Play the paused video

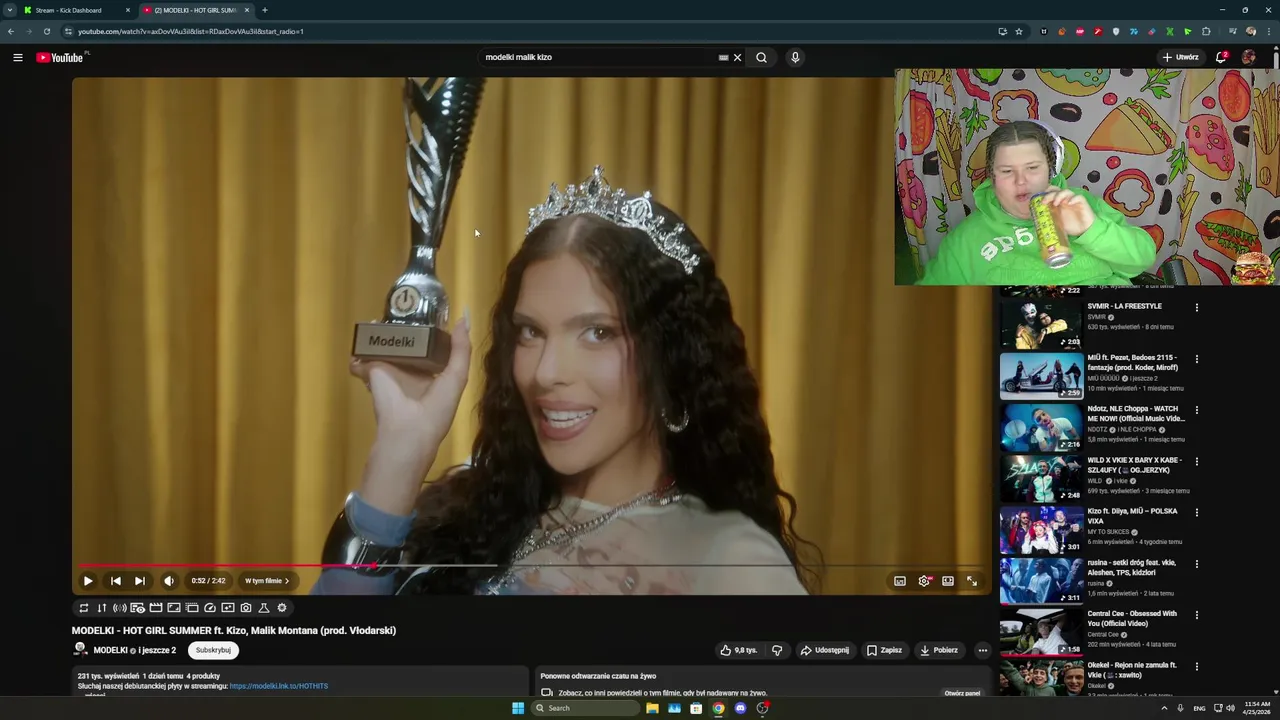click(x=88, y=581)
